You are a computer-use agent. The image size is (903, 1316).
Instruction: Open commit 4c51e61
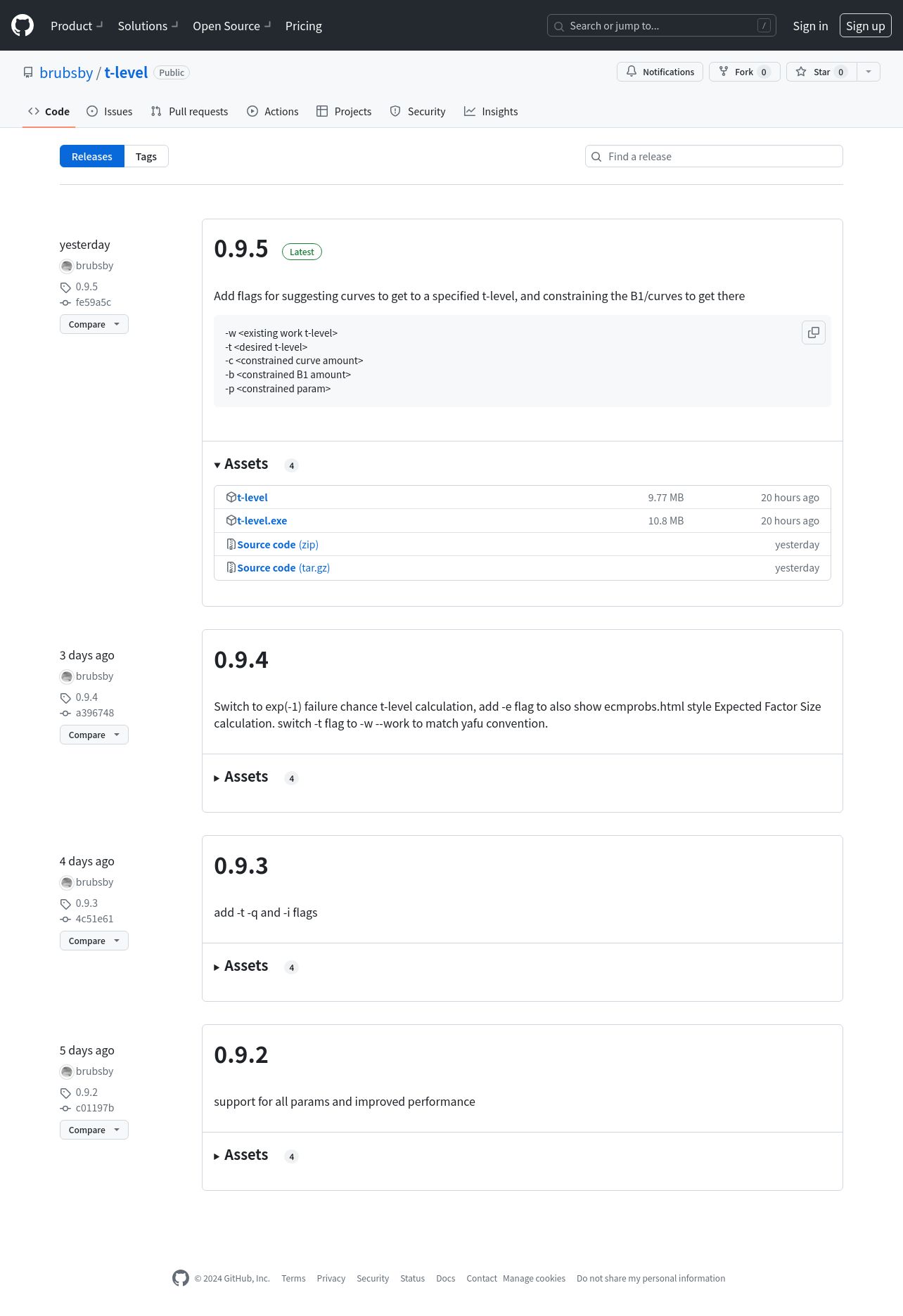click(x=94, y=919)
